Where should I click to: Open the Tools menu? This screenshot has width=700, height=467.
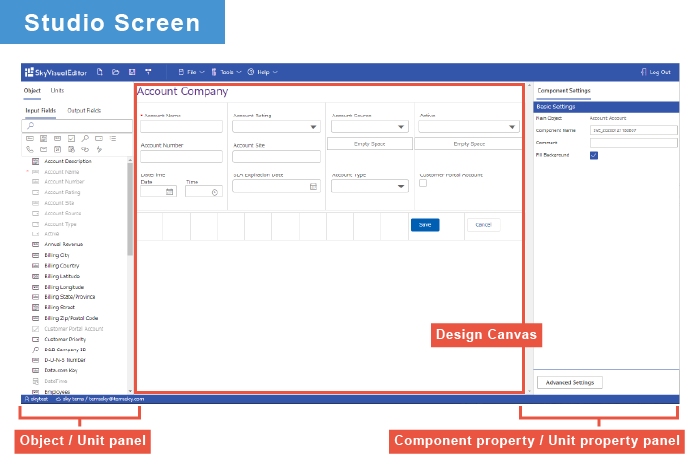coord(226,72)
